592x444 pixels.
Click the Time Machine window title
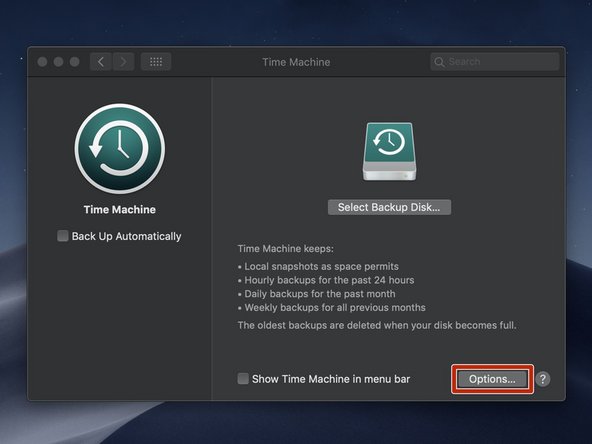coord(296,62)
